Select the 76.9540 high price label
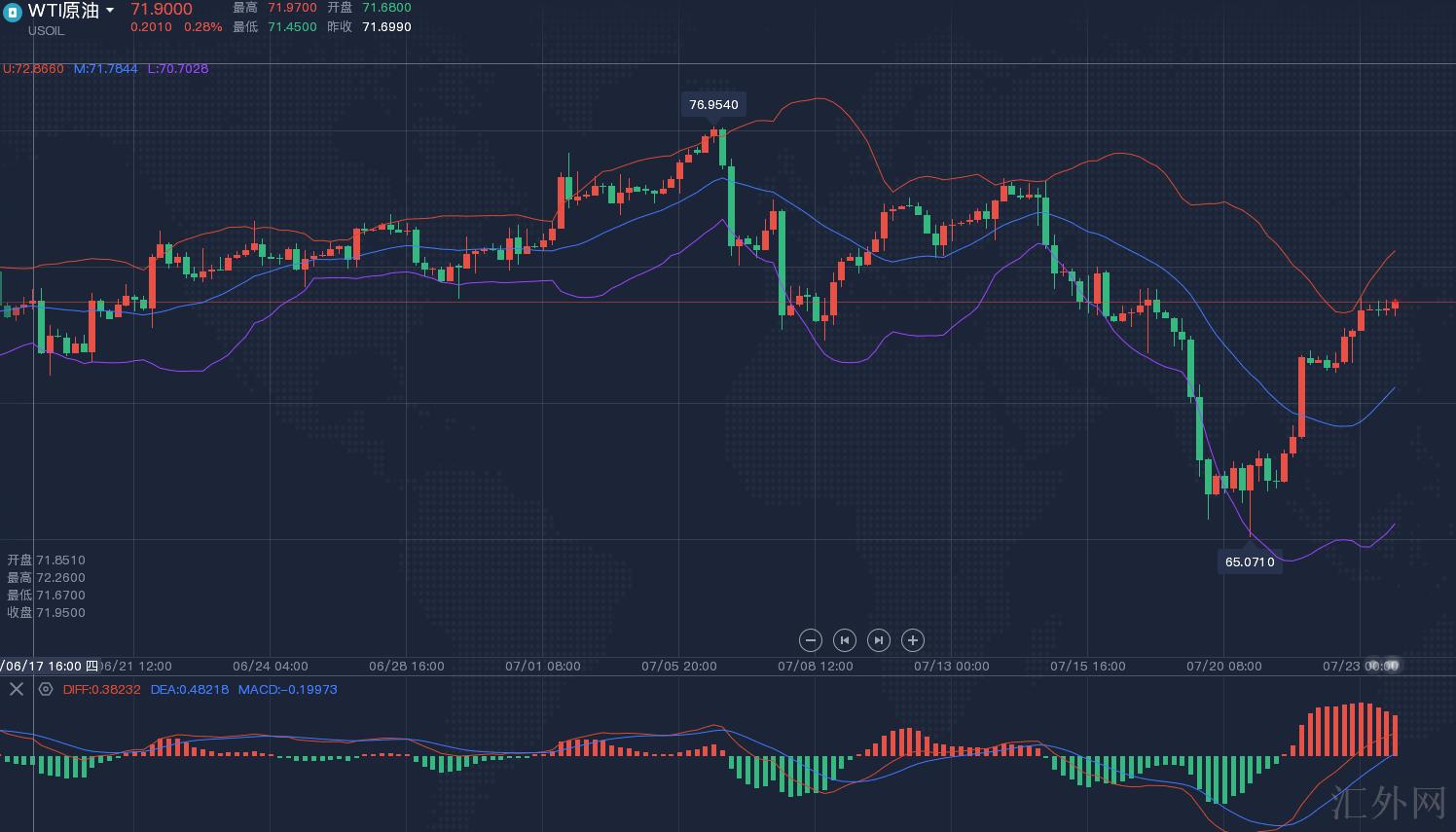 [713, 104]
